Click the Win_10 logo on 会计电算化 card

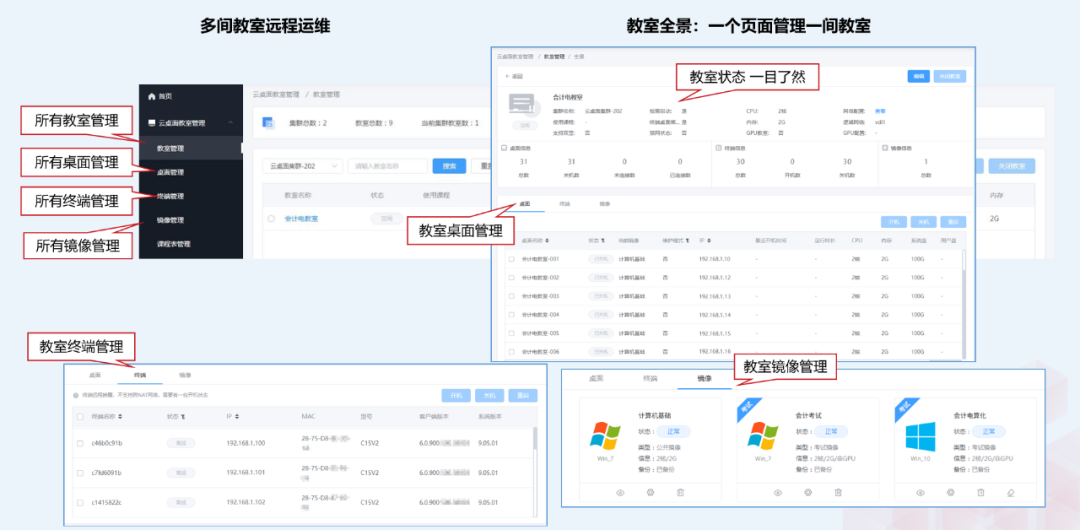coord(920,436)
